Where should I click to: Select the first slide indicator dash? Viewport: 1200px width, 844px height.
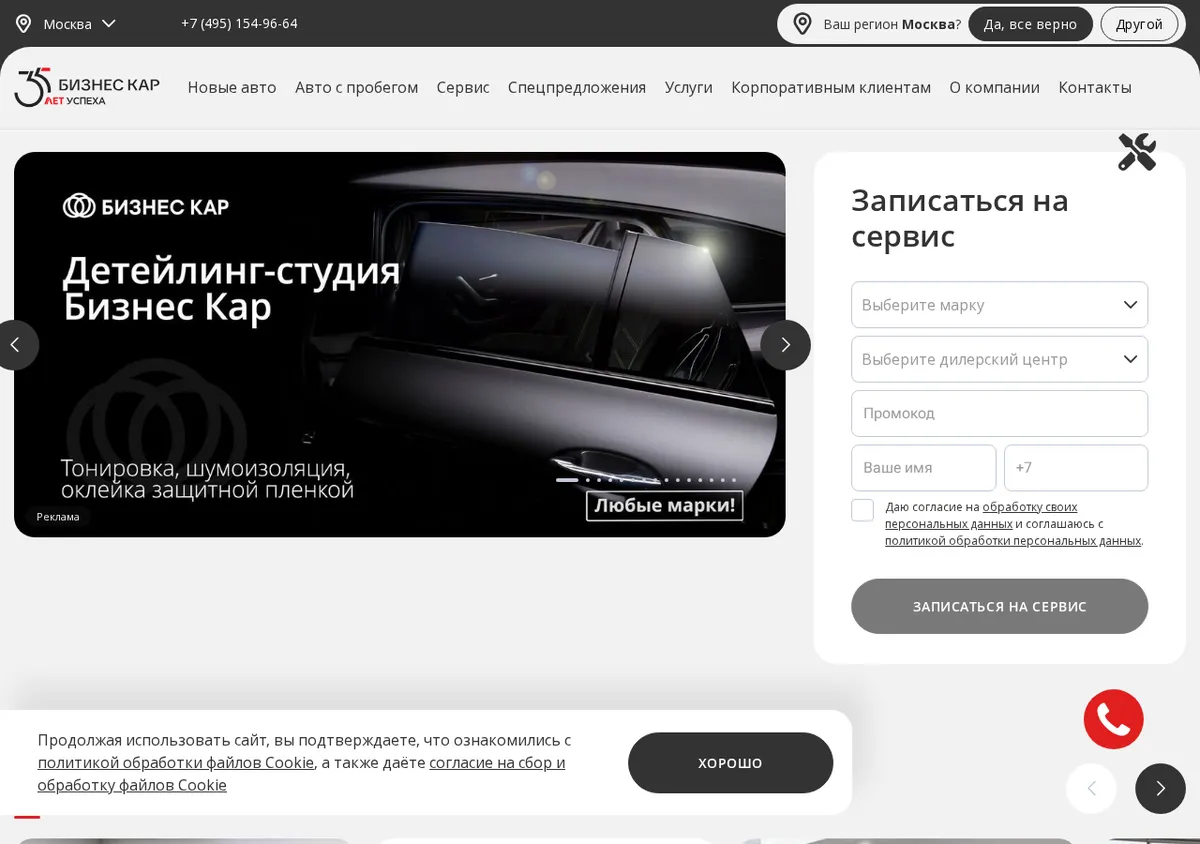(567, 480)
